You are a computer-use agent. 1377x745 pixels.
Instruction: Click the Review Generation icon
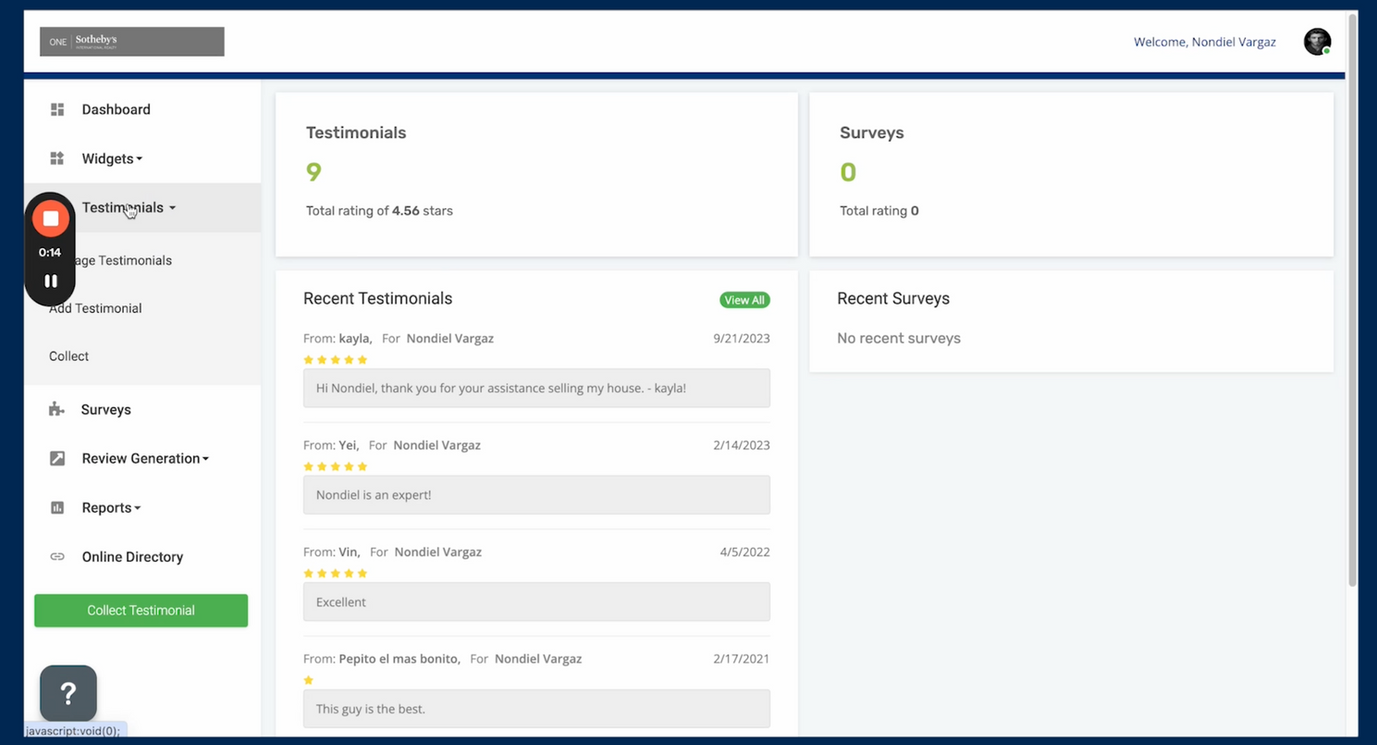57,458
